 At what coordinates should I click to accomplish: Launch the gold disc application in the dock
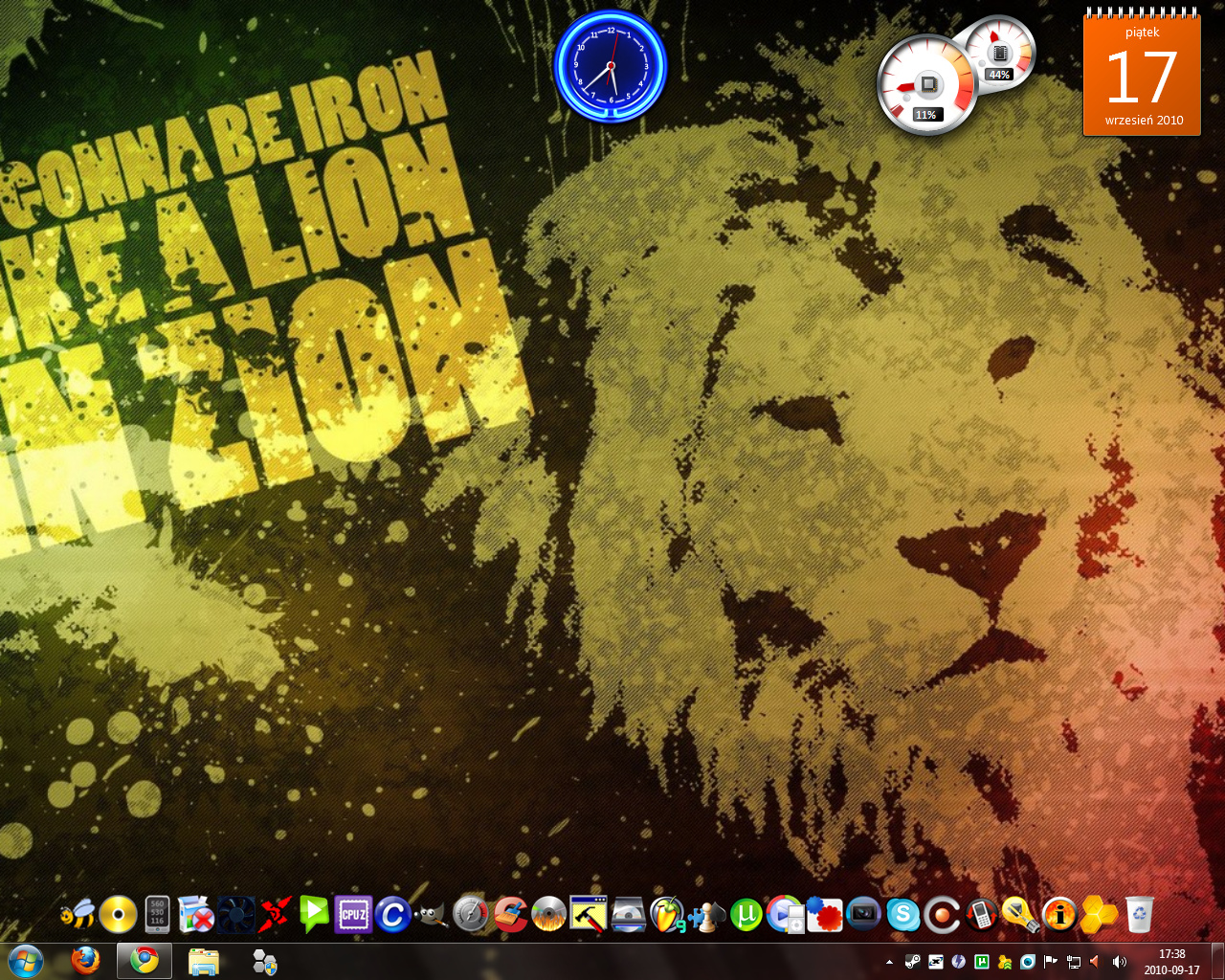(119, 915)
